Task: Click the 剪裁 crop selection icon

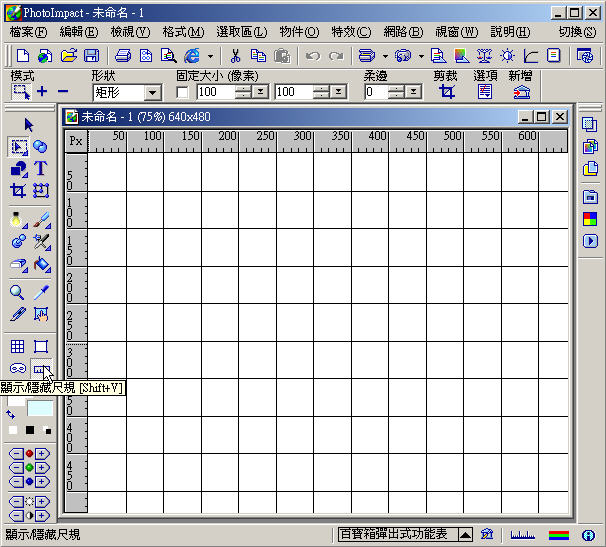Action: click(447, 92)
